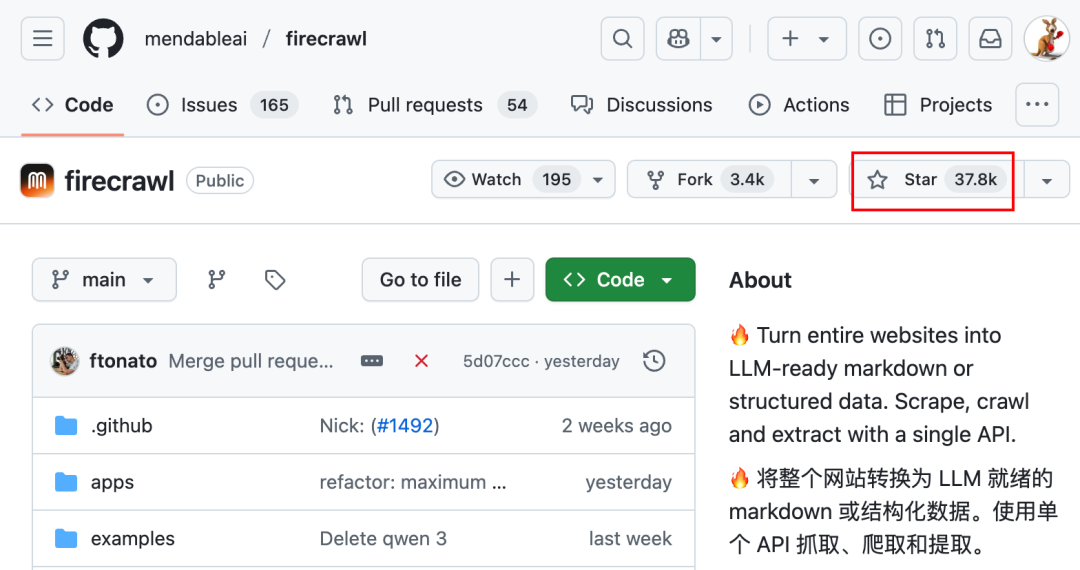Open the notifications inbox icon
Screen dimensions: 1080x570
[x=990, y=39]
